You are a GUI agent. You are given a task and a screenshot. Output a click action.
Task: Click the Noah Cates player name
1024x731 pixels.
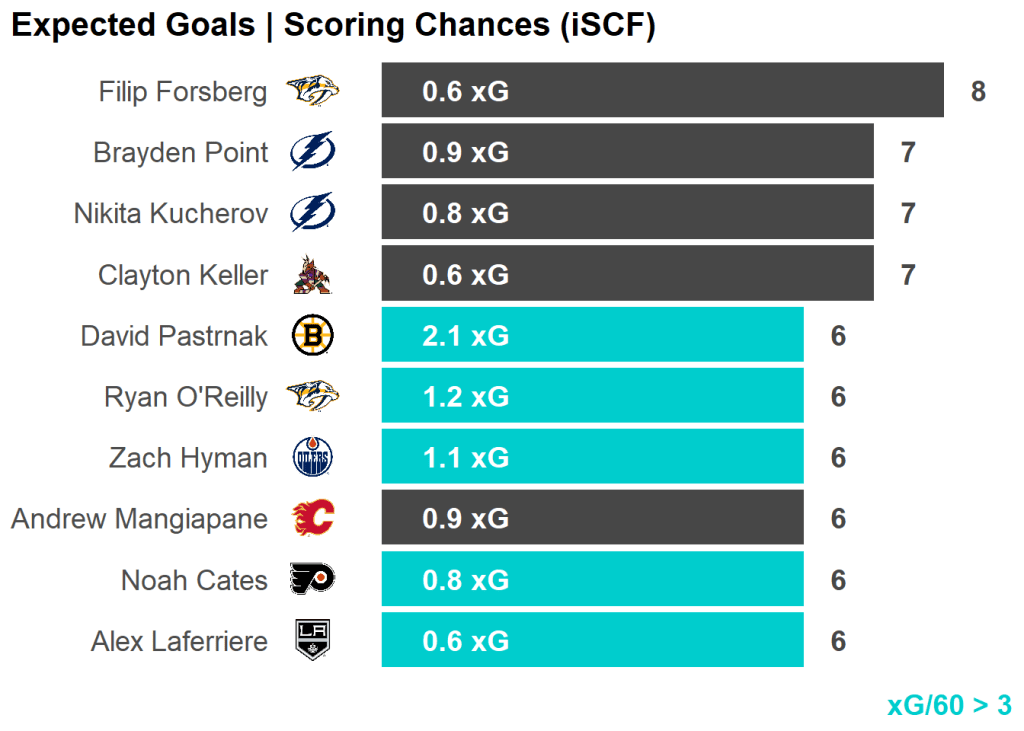pos(194,580)
